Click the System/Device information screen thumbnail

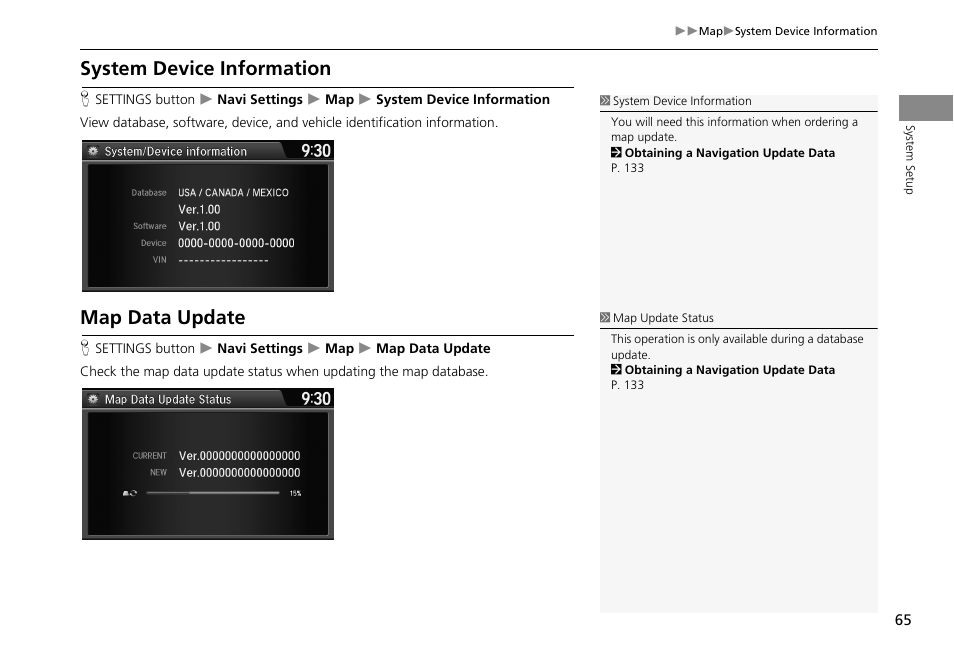(x=208, y=216)
